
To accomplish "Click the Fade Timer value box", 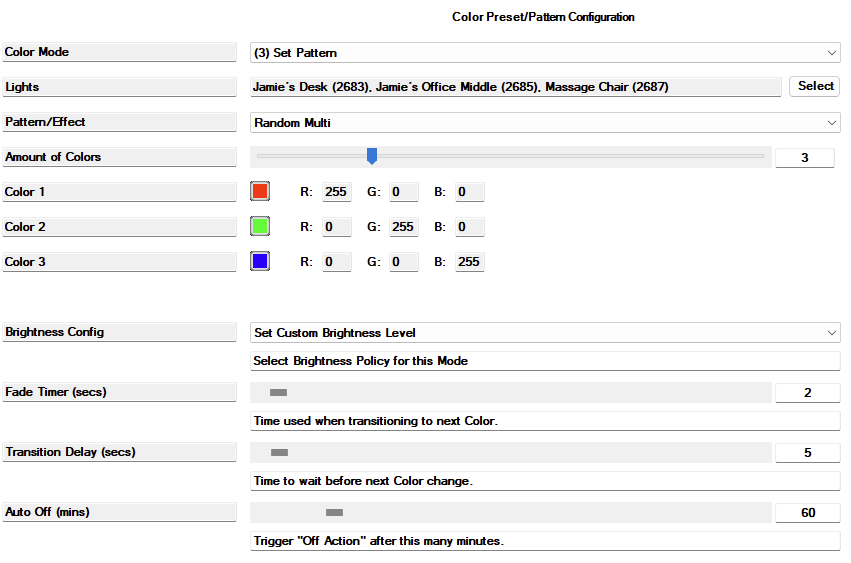I will tap(807, 393).
